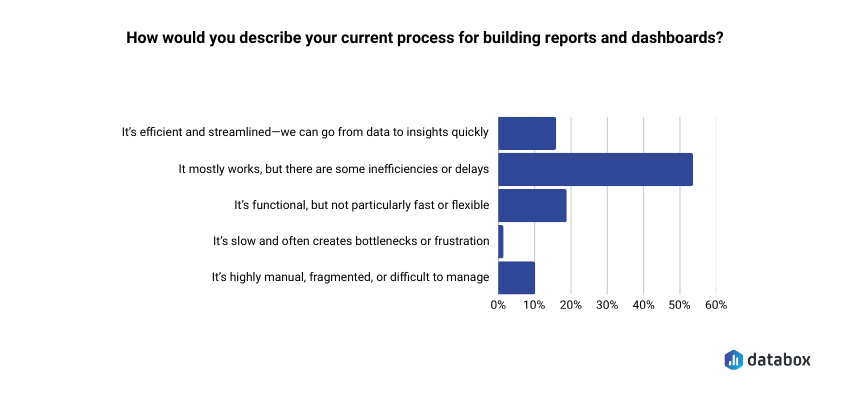Click the databox brand name text

pos(777,359)
